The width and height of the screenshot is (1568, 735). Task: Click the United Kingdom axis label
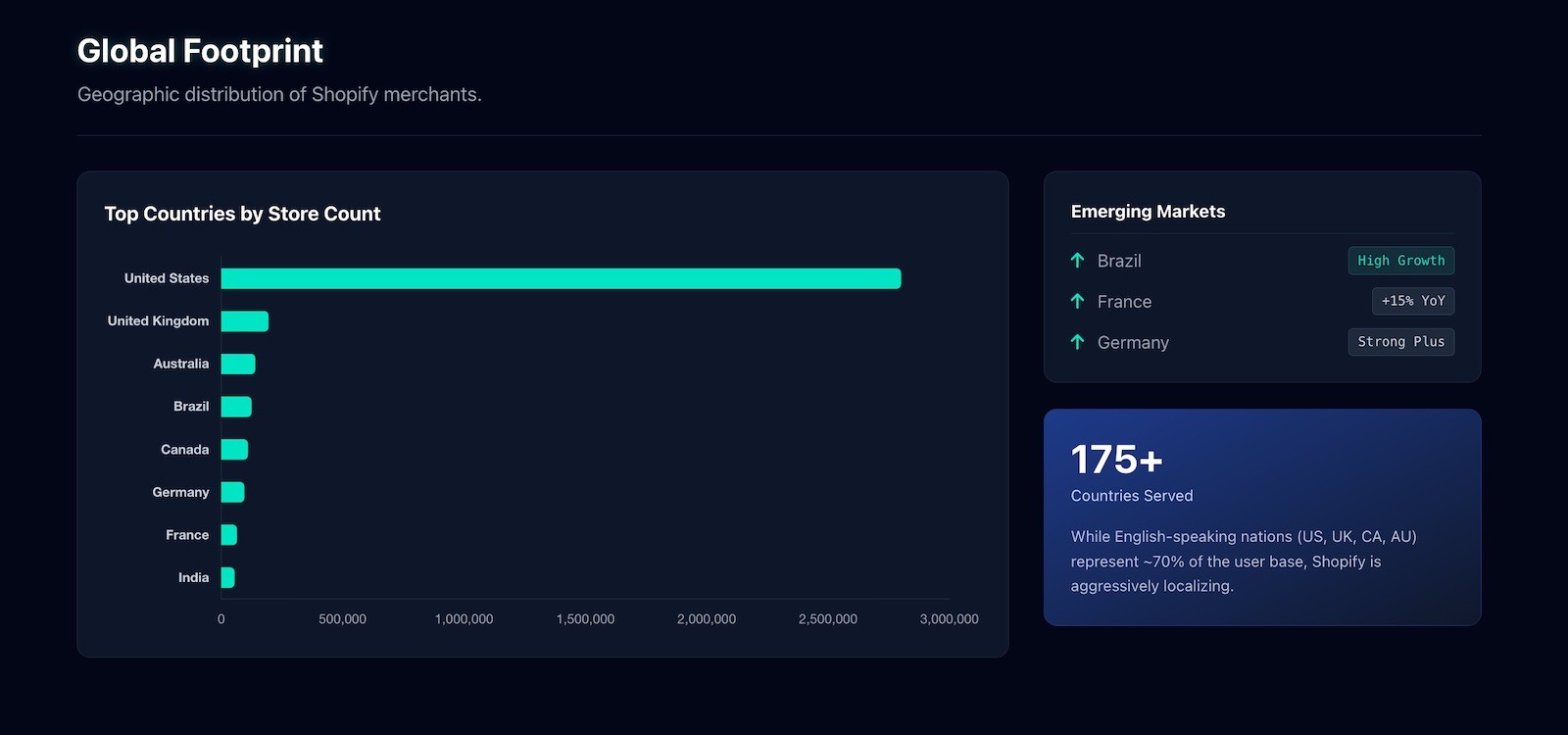click(158, 321)
